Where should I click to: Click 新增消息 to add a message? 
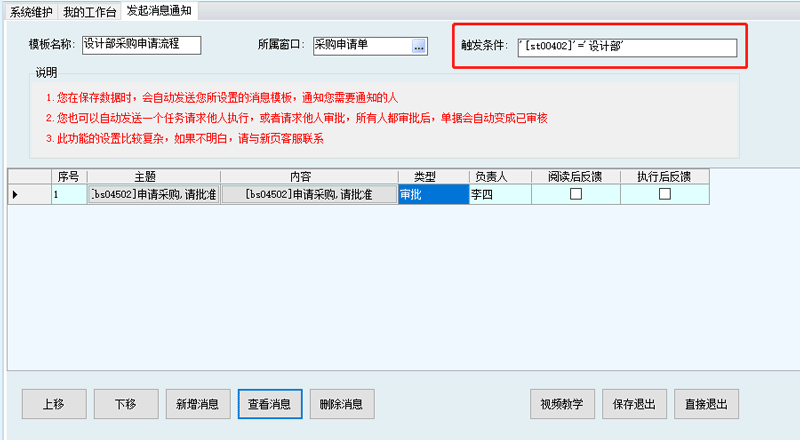tap(198, 404)
